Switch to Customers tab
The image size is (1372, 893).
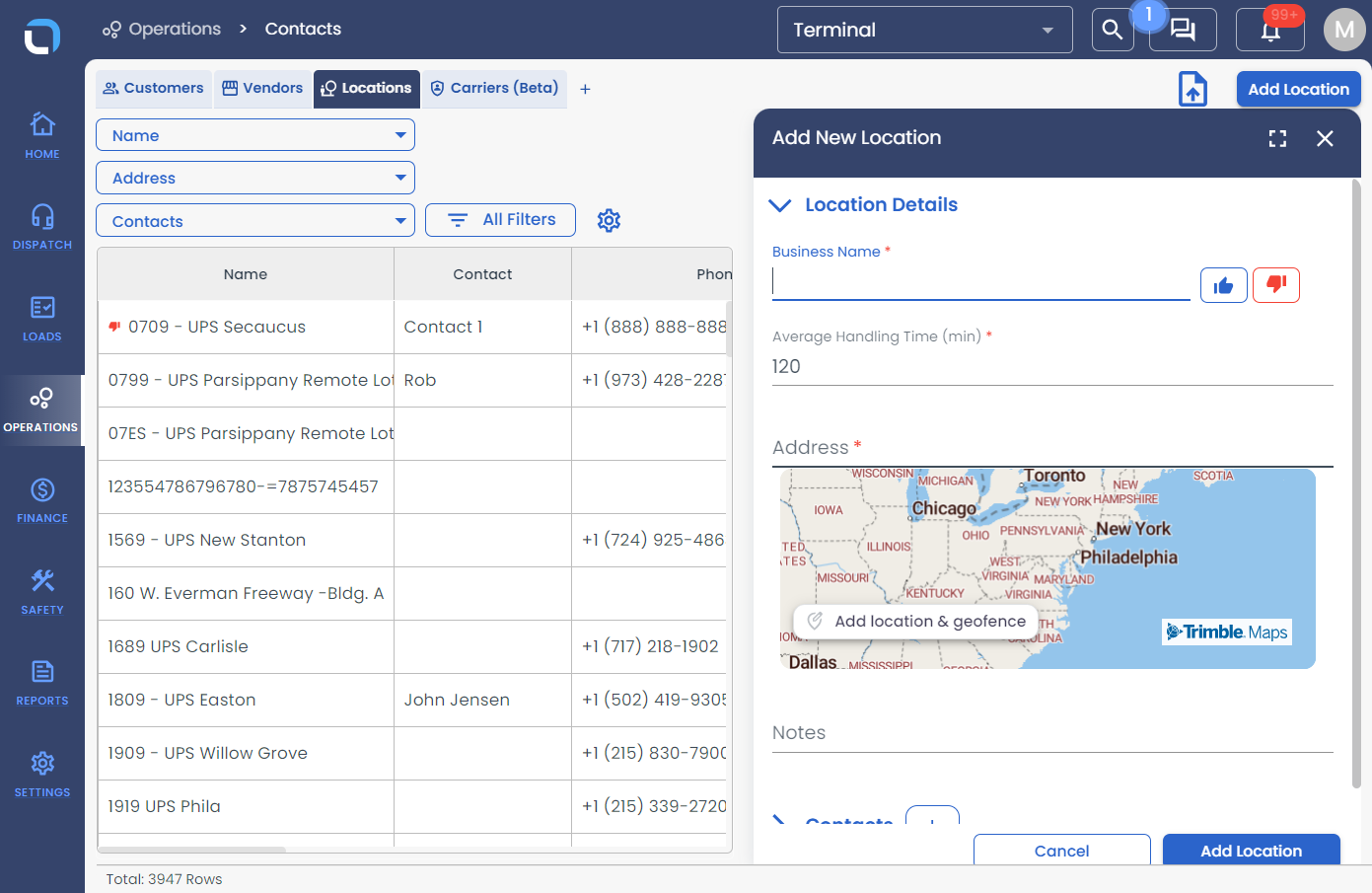point(154,88)
